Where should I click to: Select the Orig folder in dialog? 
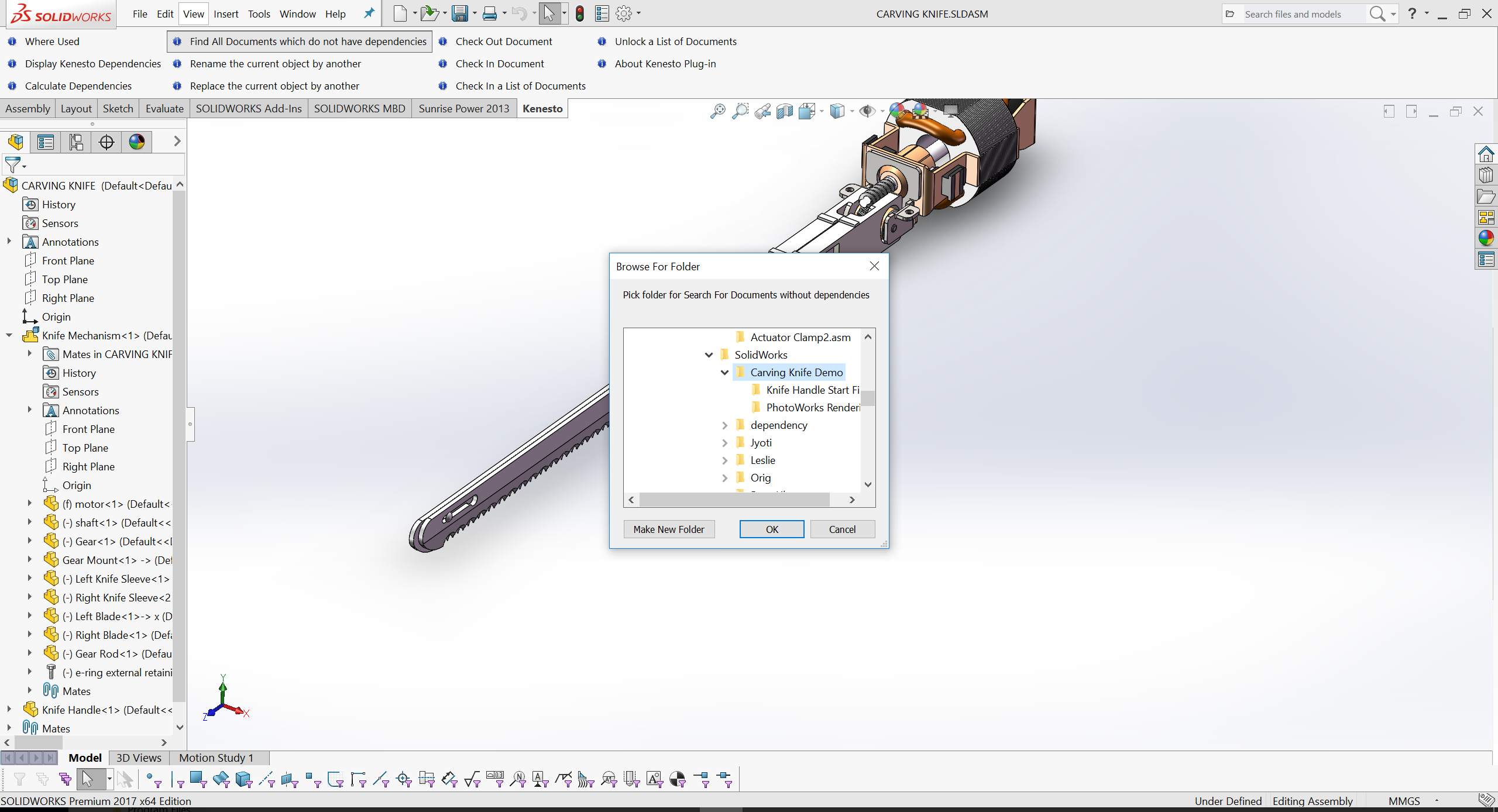(760, 477)
